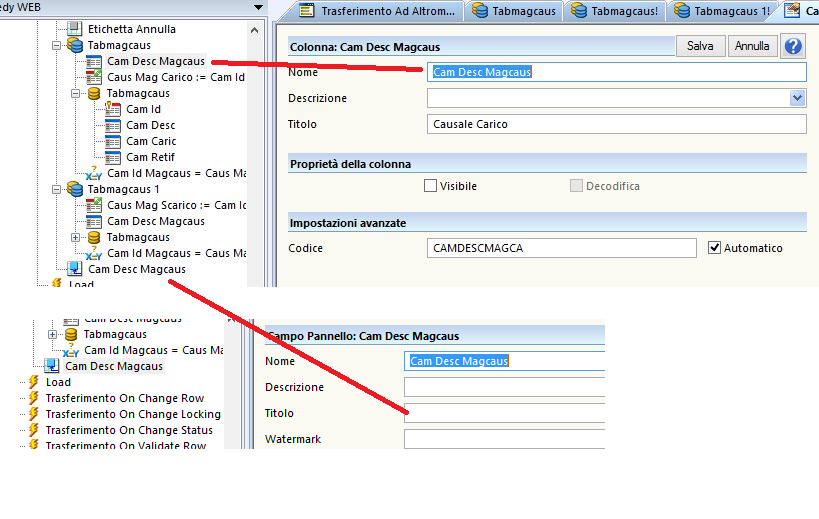The image size is (819, 519).
Task: Toggle the disabled Decodifica checkbox
Action: [x=576, y=186]
